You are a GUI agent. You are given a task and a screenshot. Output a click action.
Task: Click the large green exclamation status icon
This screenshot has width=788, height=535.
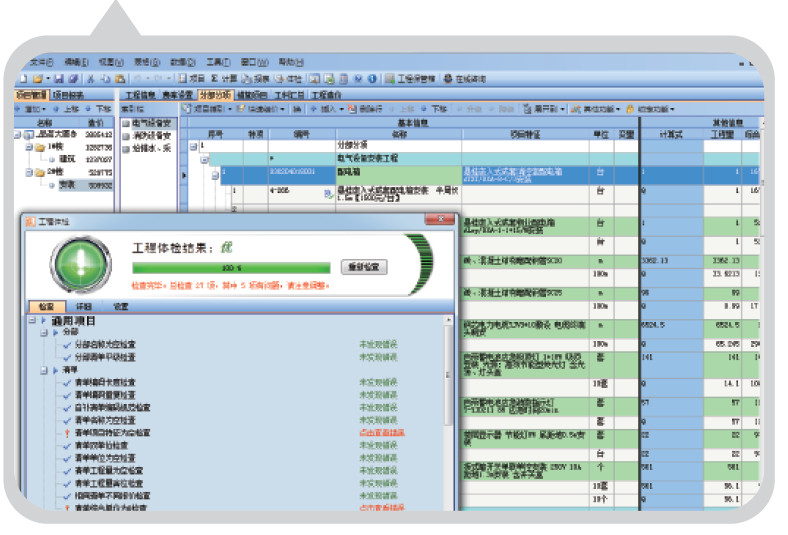click(76, 264)
